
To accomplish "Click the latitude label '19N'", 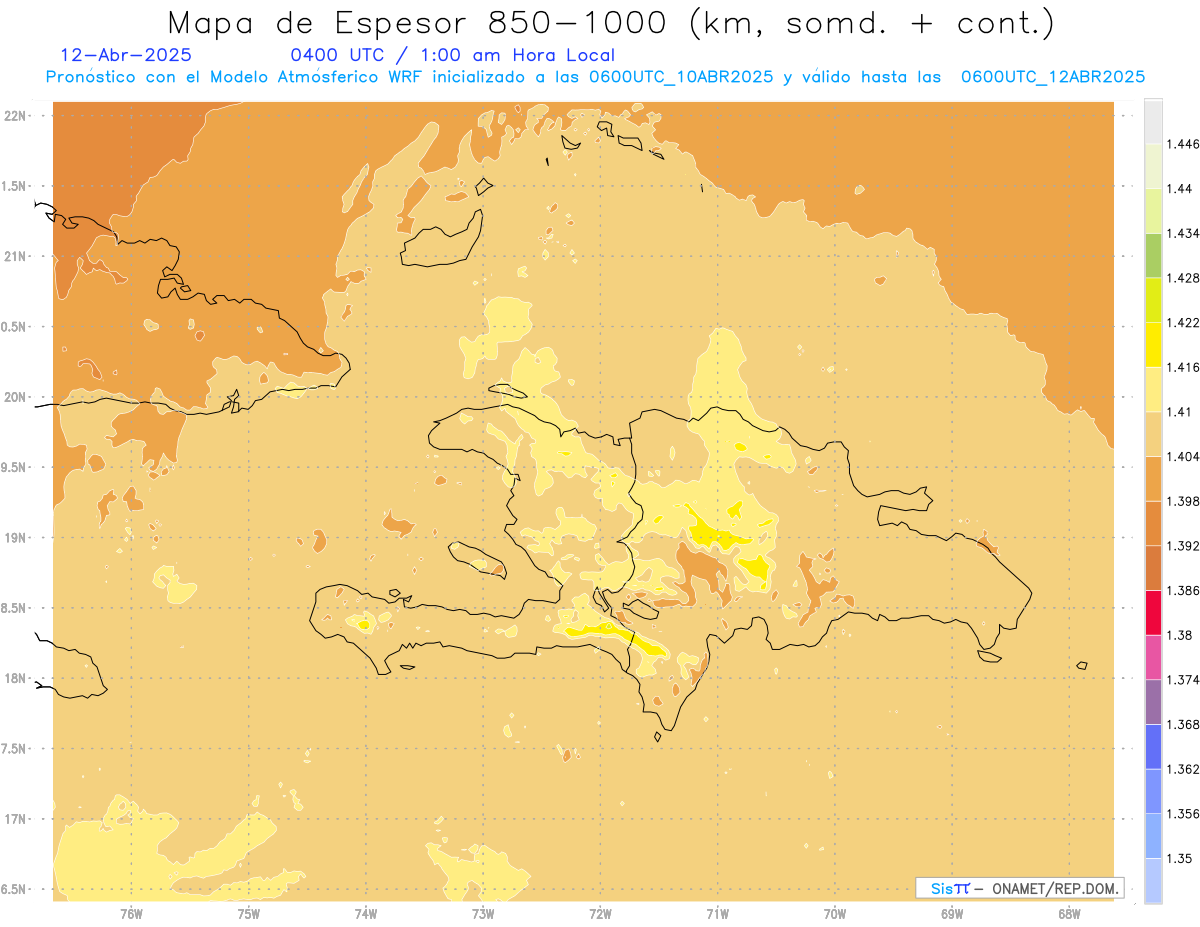I will [x=17, y=538].
